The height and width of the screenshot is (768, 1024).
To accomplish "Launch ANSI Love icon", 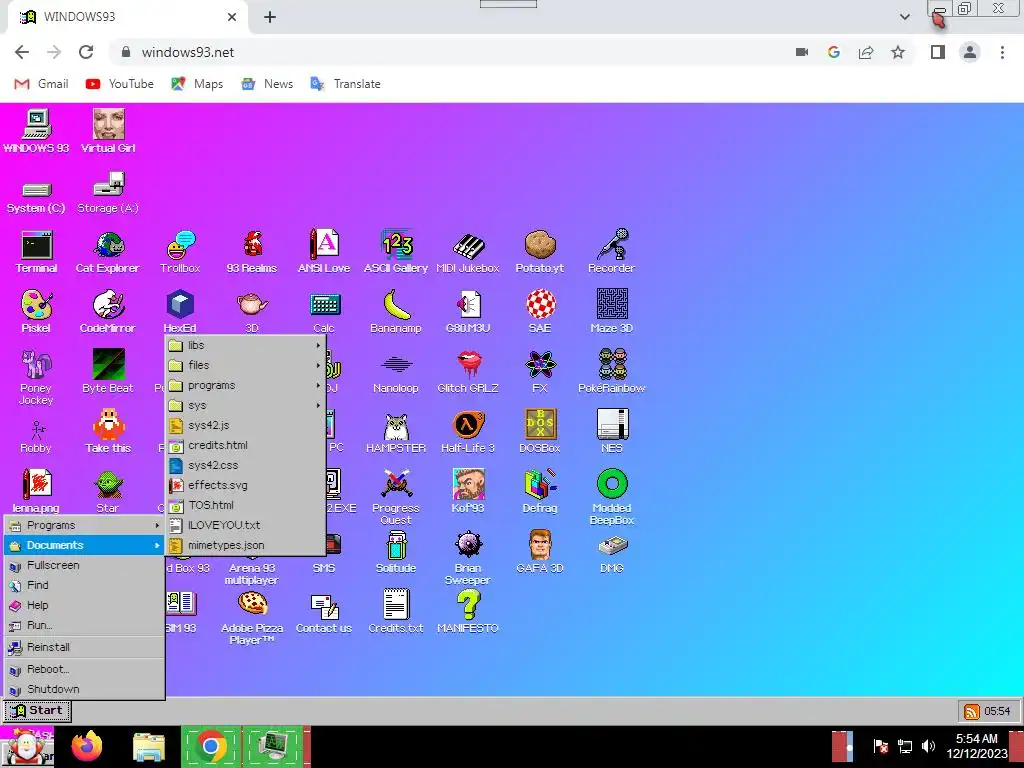I will (x=324, y=252).
